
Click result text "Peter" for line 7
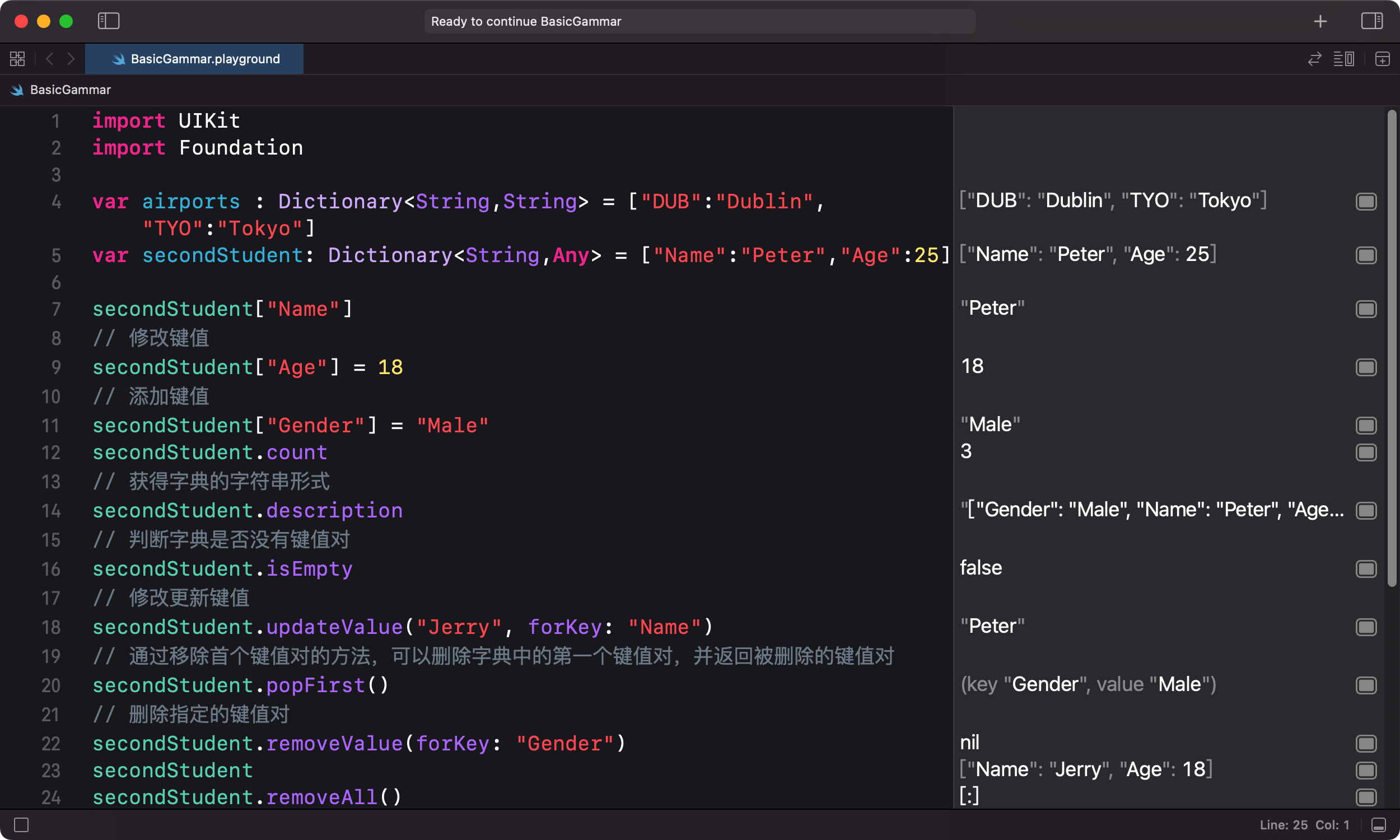(x=992, y=309)
